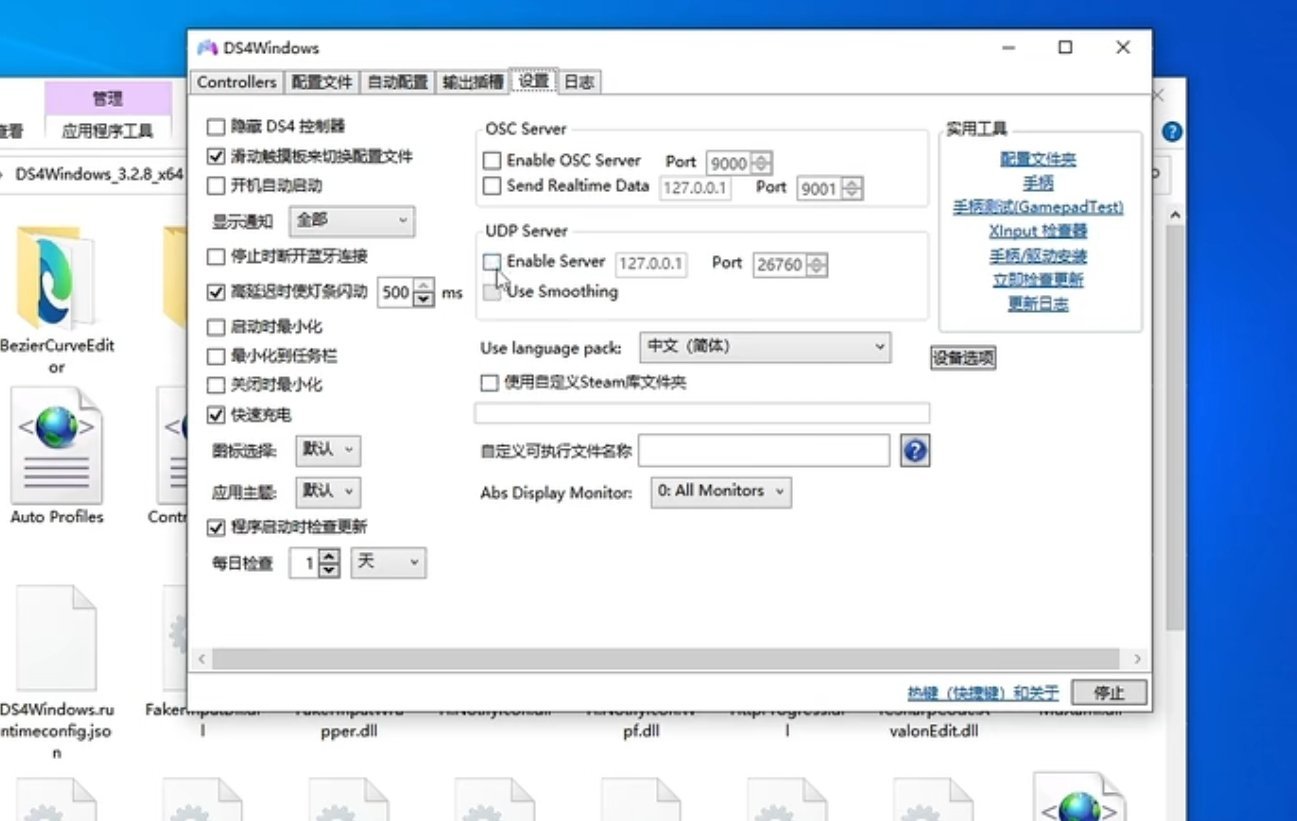Image resolution: width=1297 pixels, height=821 pixels.
Task: Adjust the UDP port 26760 stepper
Action: point(817,265)
